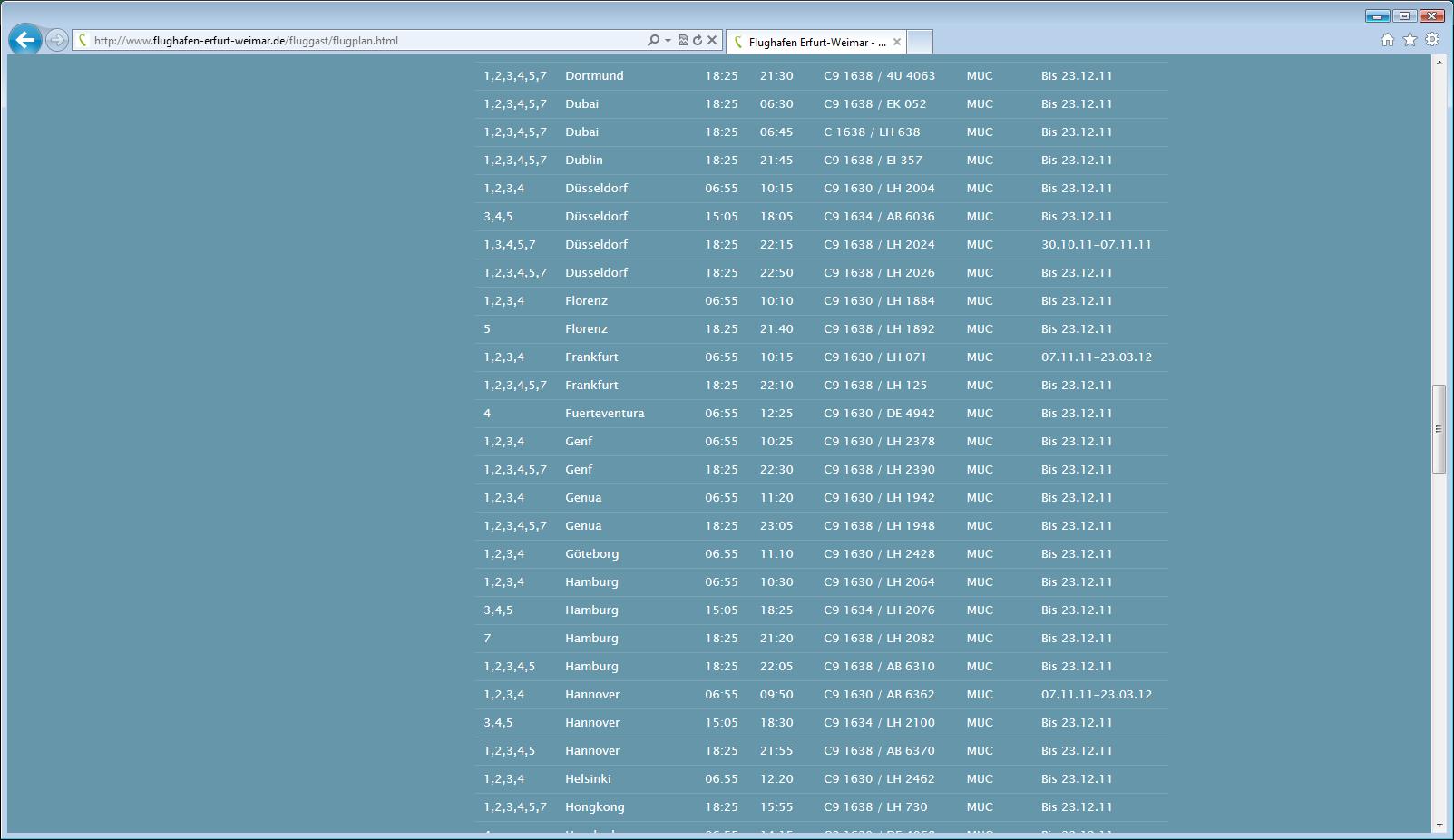Screen dimensions: 1454x840
Task: Open the Tools gear icon
Action: pos(1432,39)
